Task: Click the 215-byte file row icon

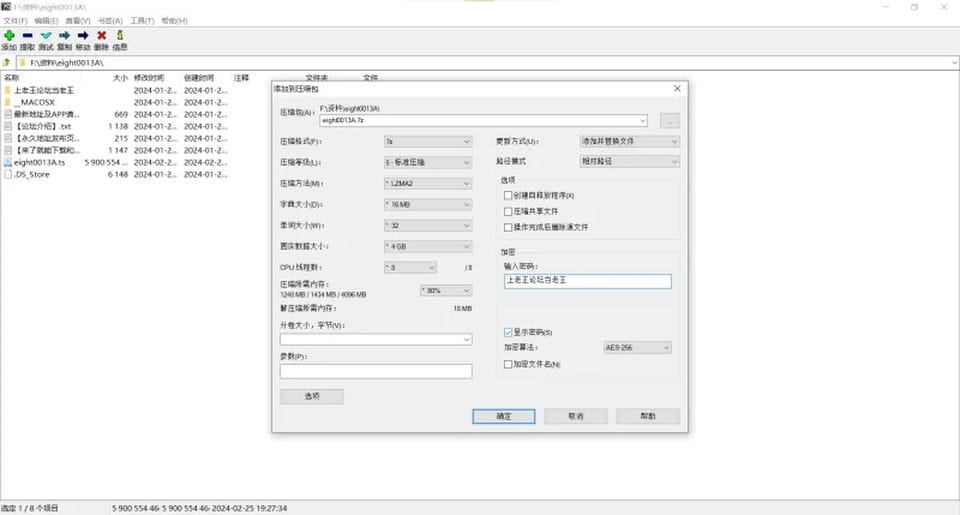Action: 8,138
